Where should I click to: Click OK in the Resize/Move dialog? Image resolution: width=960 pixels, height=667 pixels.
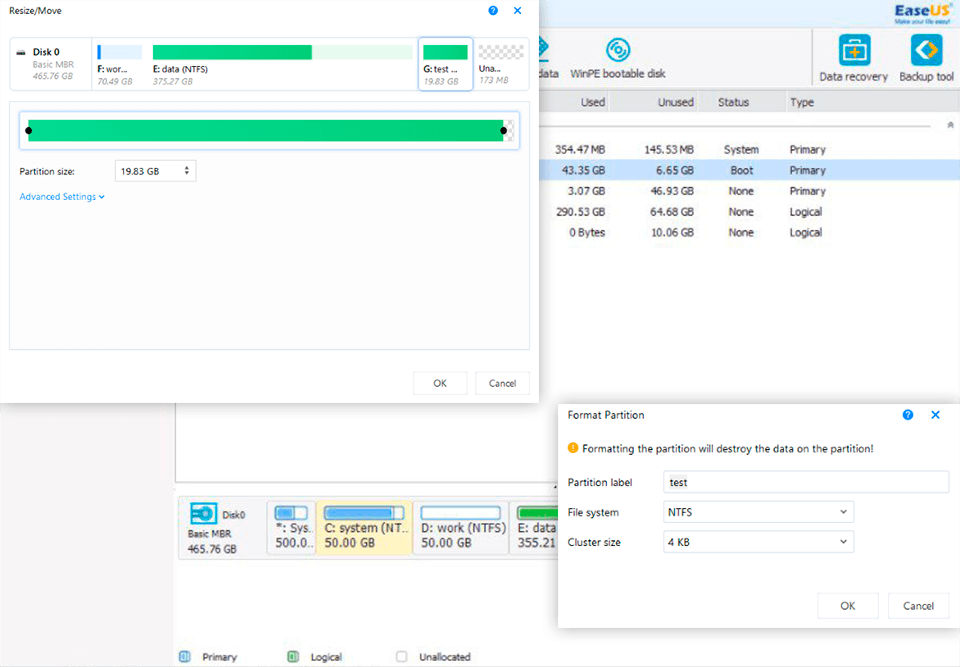point(440,383)
